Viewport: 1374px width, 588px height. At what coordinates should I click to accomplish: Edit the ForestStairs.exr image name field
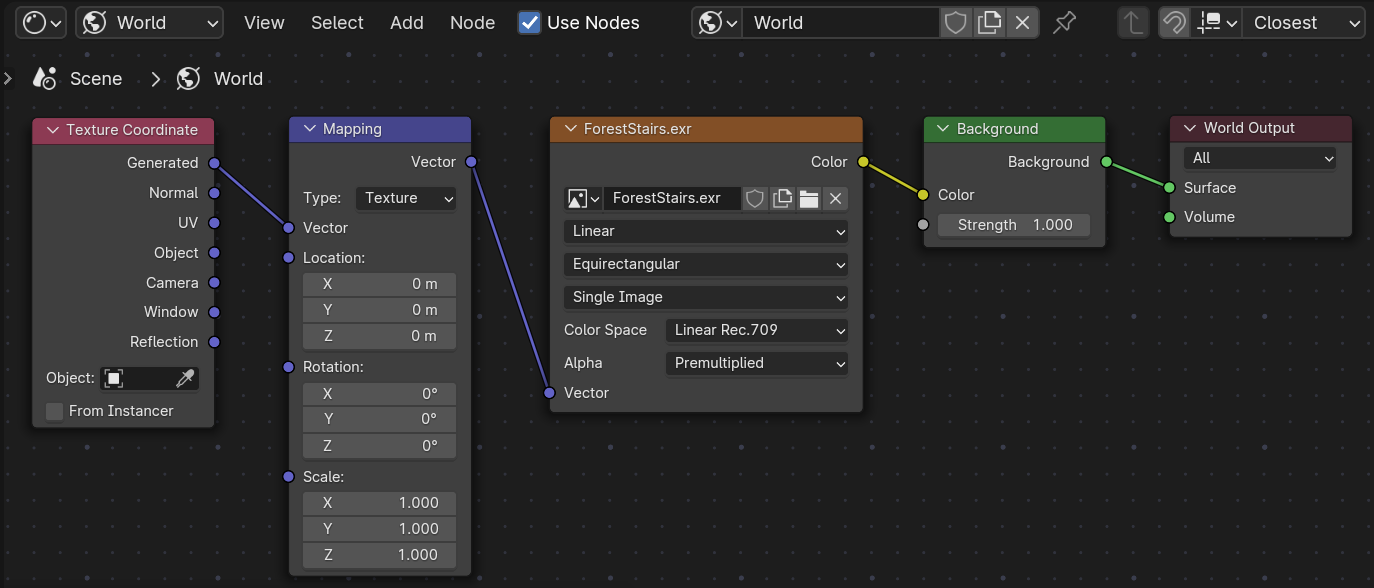[672, 198]
